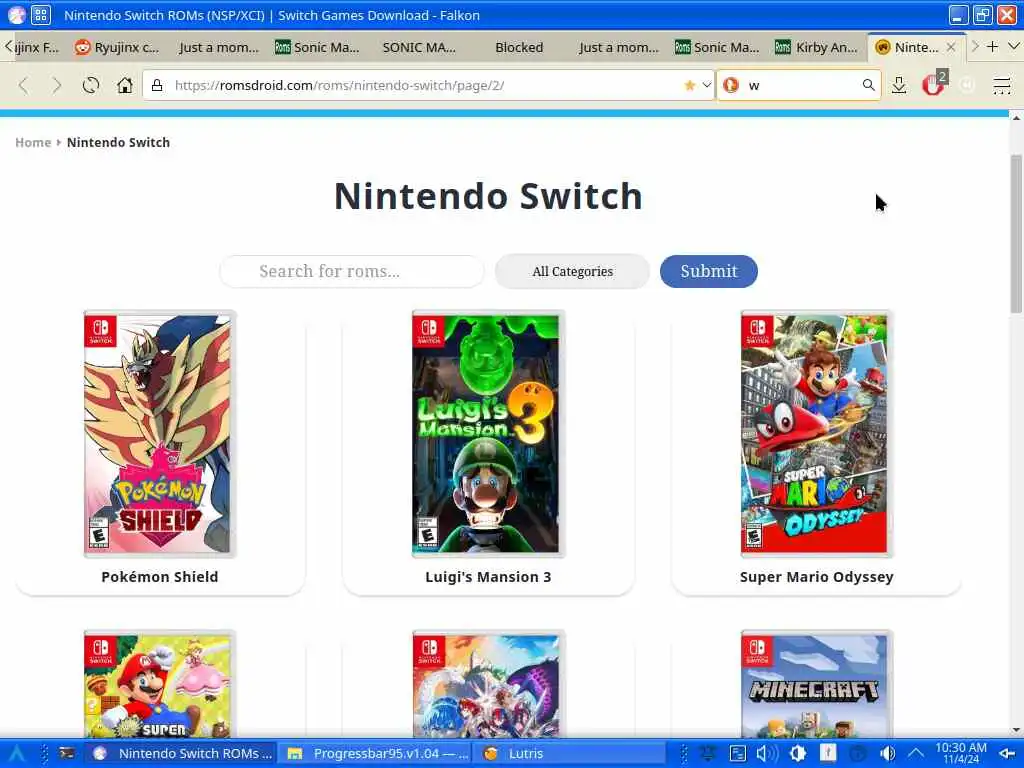This screenshot has width=1024, height=768.
Task: Click the browser back arrow
Action: coord(24,86)
